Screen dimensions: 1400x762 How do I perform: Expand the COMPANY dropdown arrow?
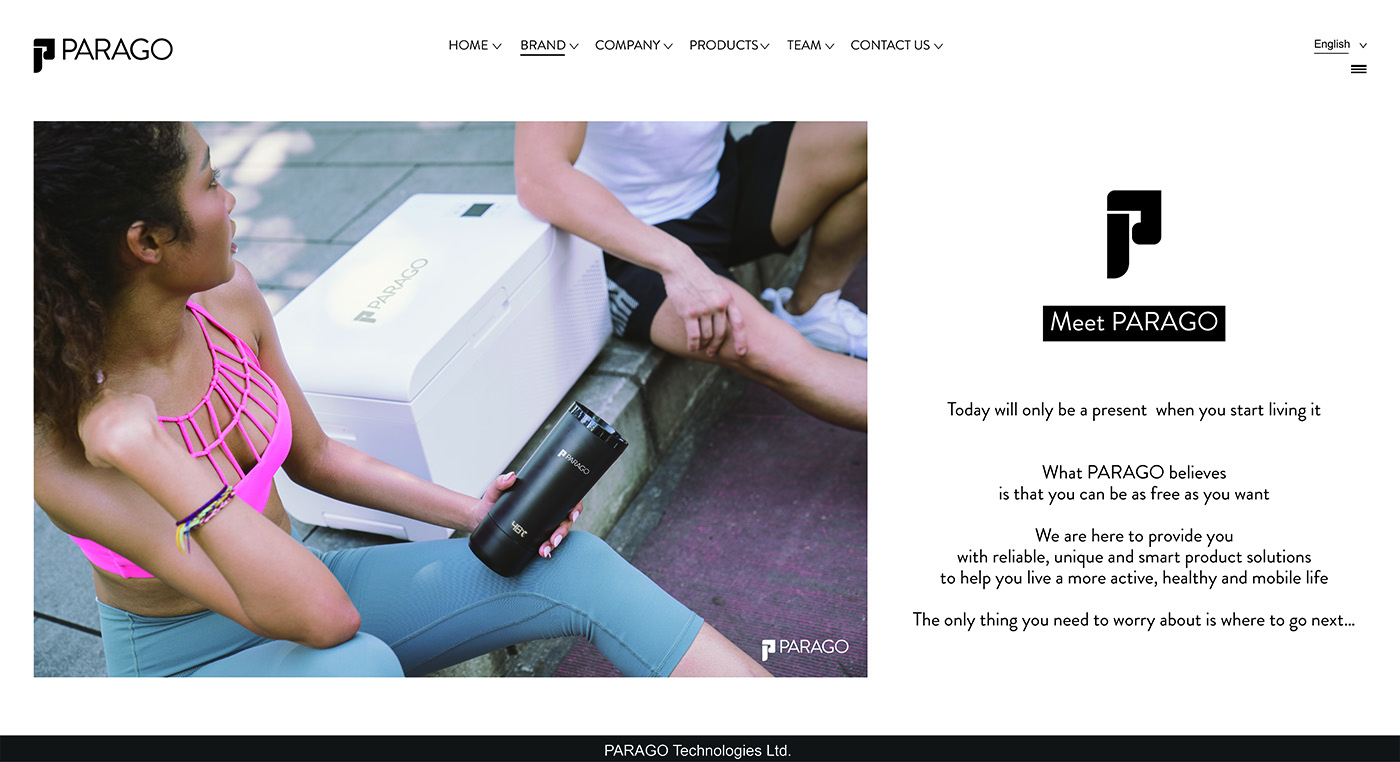(x=668, y=46)
